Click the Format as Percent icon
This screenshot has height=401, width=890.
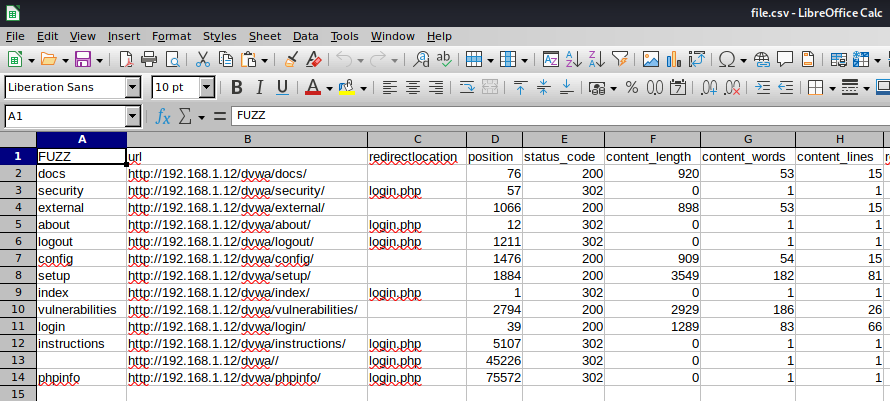631,88
